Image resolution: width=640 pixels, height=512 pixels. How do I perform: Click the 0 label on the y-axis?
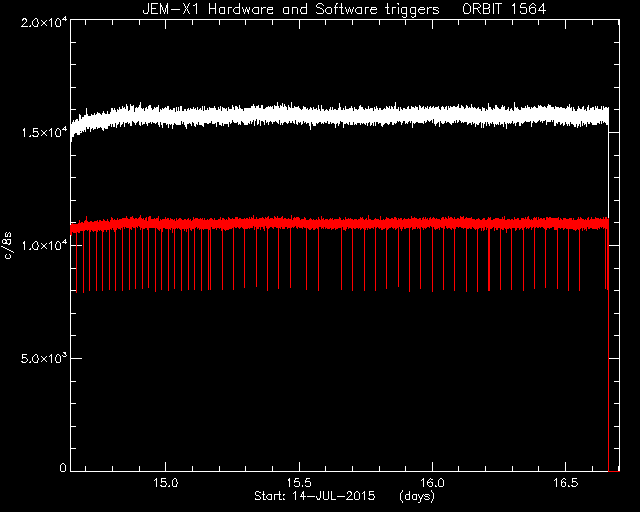[x=62, y=467]
